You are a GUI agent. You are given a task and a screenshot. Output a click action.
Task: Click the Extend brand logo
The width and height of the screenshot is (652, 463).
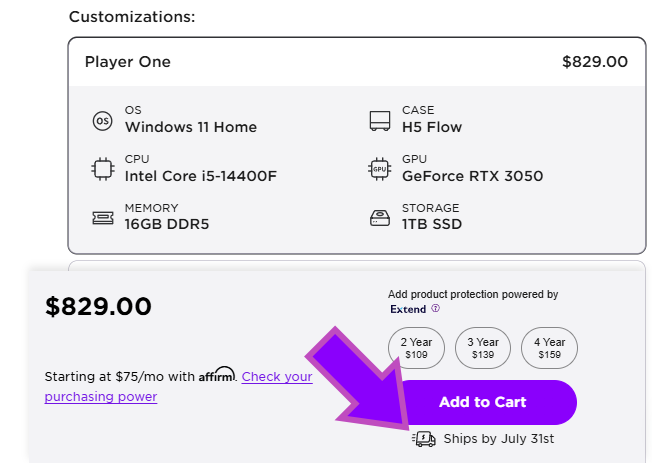(x=408, y=309)
